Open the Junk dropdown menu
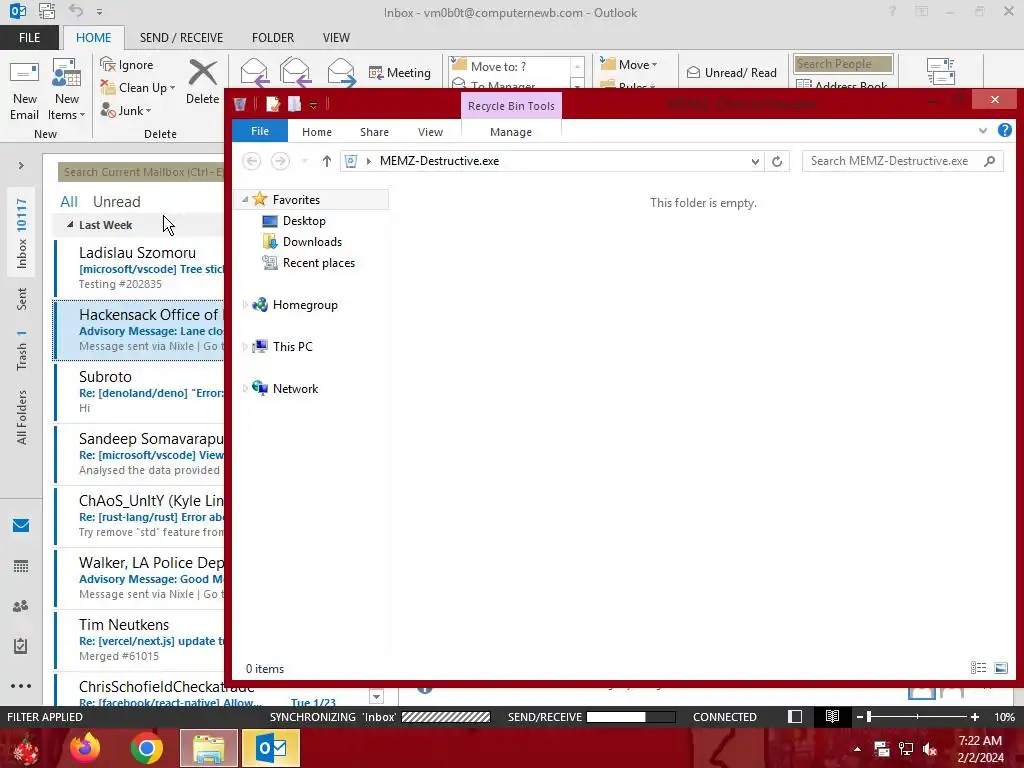Screen dimensions: 1024x768 pos(125,110)
